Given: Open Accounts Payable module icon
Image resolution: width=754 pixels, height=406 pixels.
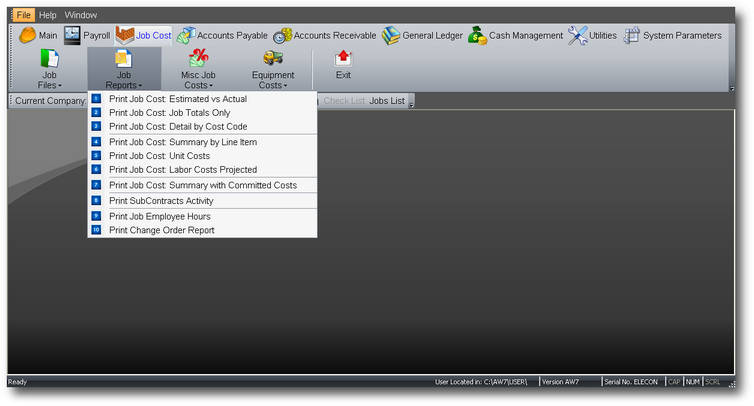Looking at the screenshot, I should click(186, 36).
